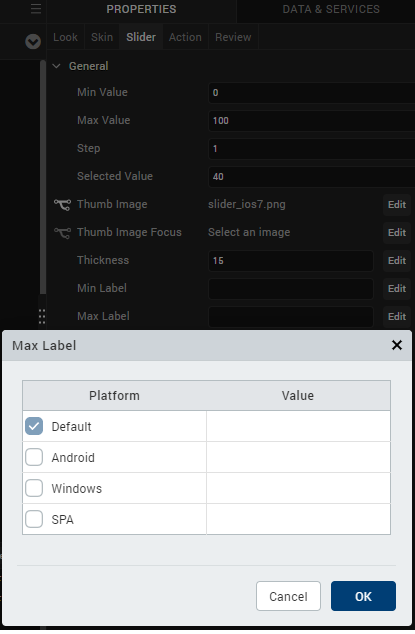Collapse the General section
415x634 pixels.
(x=57, y=66)
